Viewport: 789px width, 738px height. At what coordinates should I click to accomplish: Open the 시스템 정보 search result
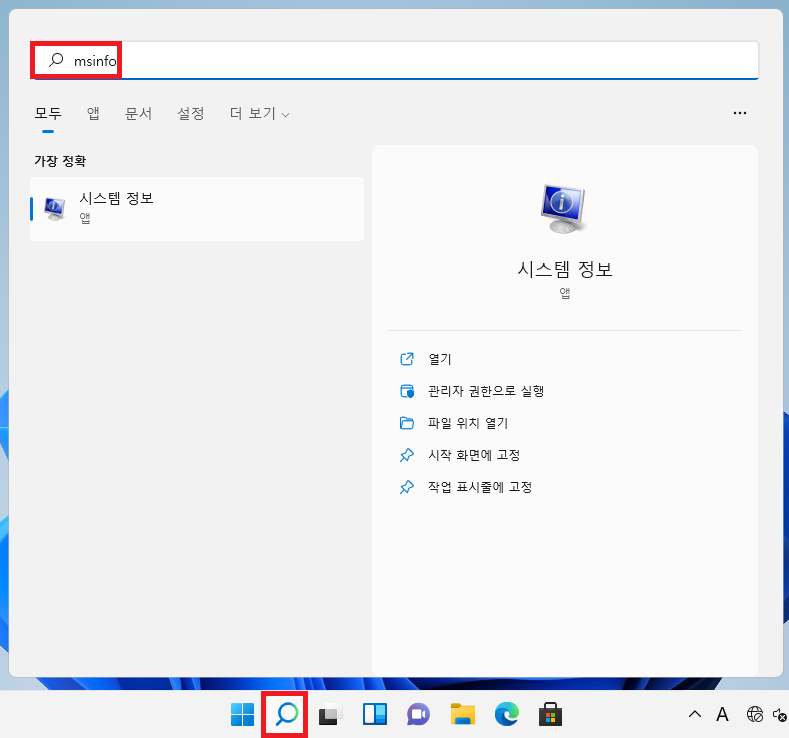197,209
